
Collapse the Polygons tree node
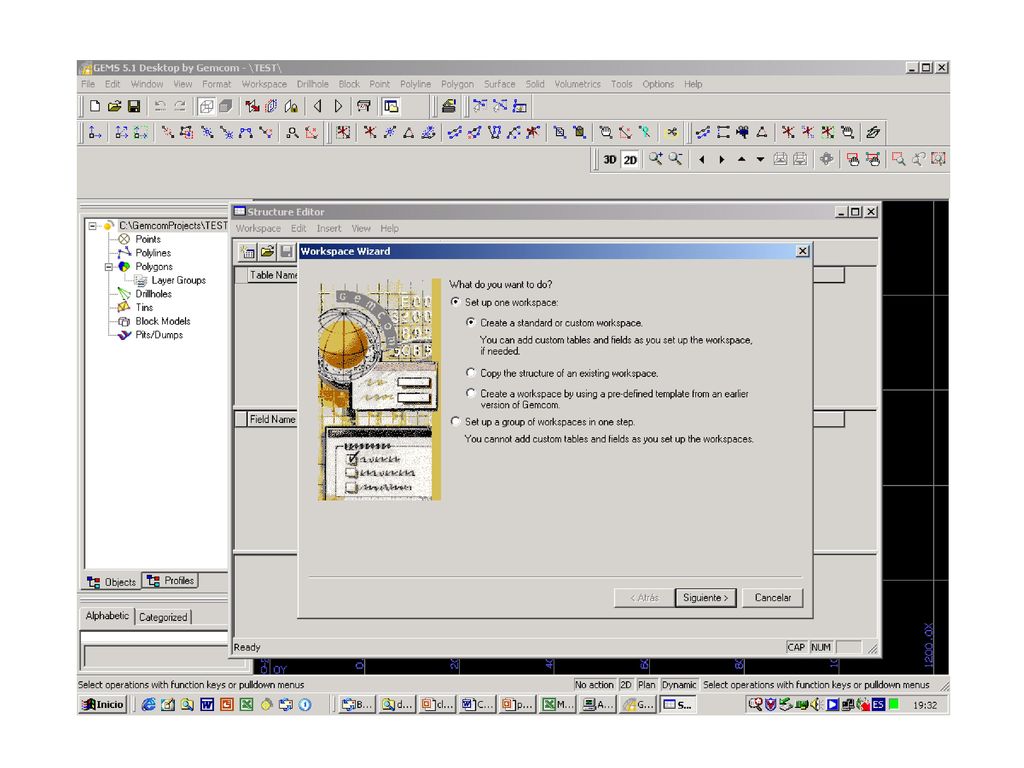pos(108,267)
